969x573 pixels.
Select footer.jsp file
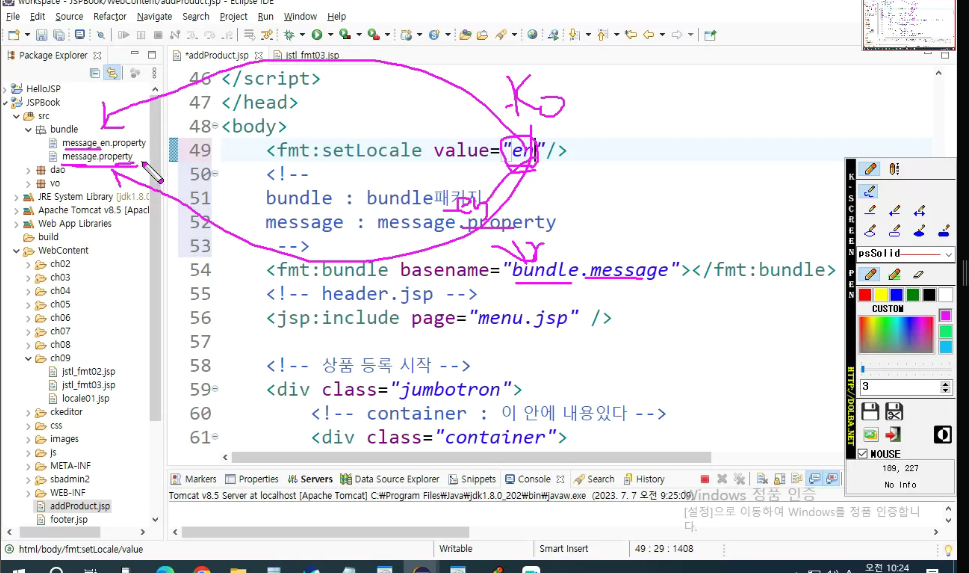(69, 520)
